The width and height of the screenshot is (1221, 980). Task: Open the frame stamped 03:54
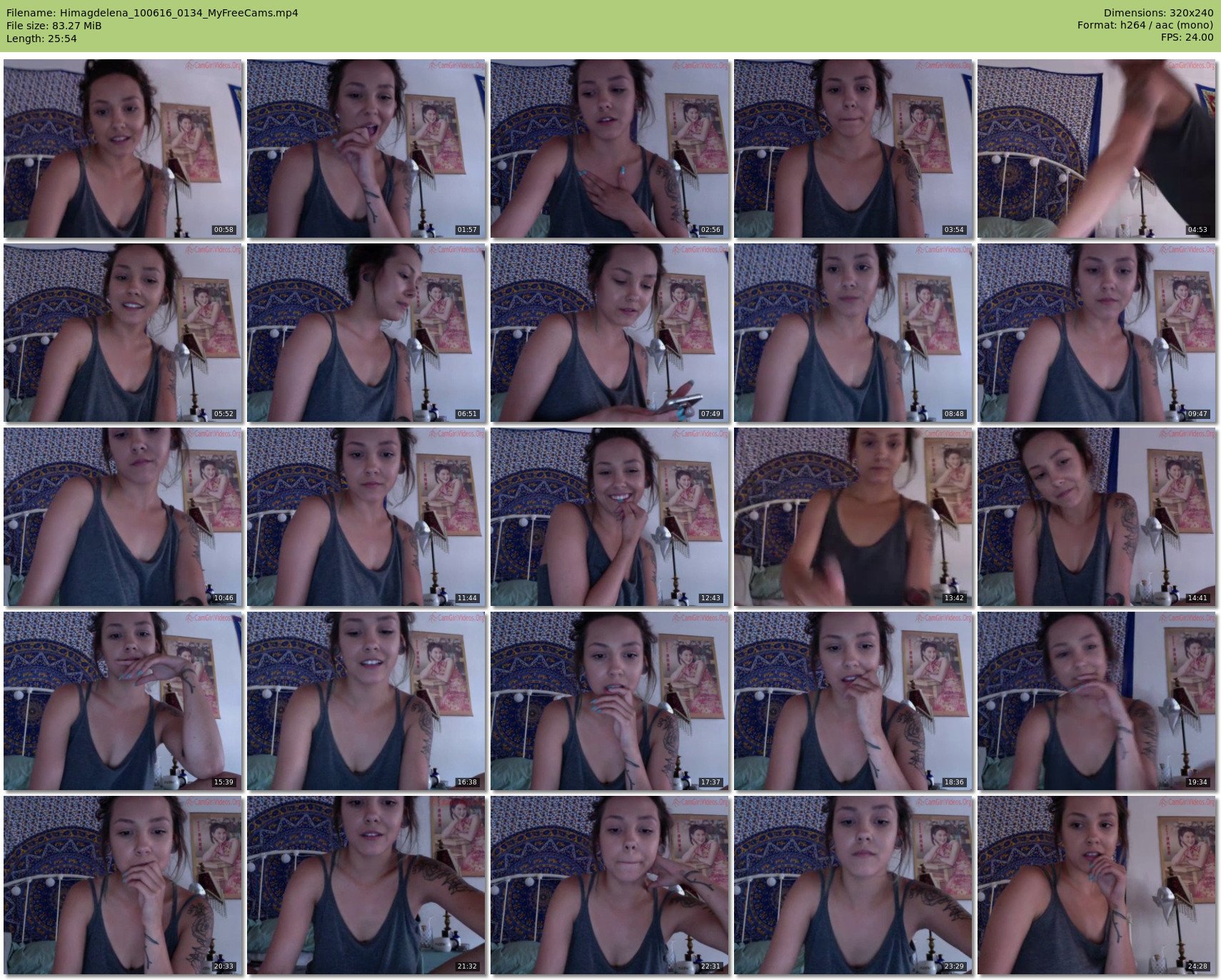(853, 148)
